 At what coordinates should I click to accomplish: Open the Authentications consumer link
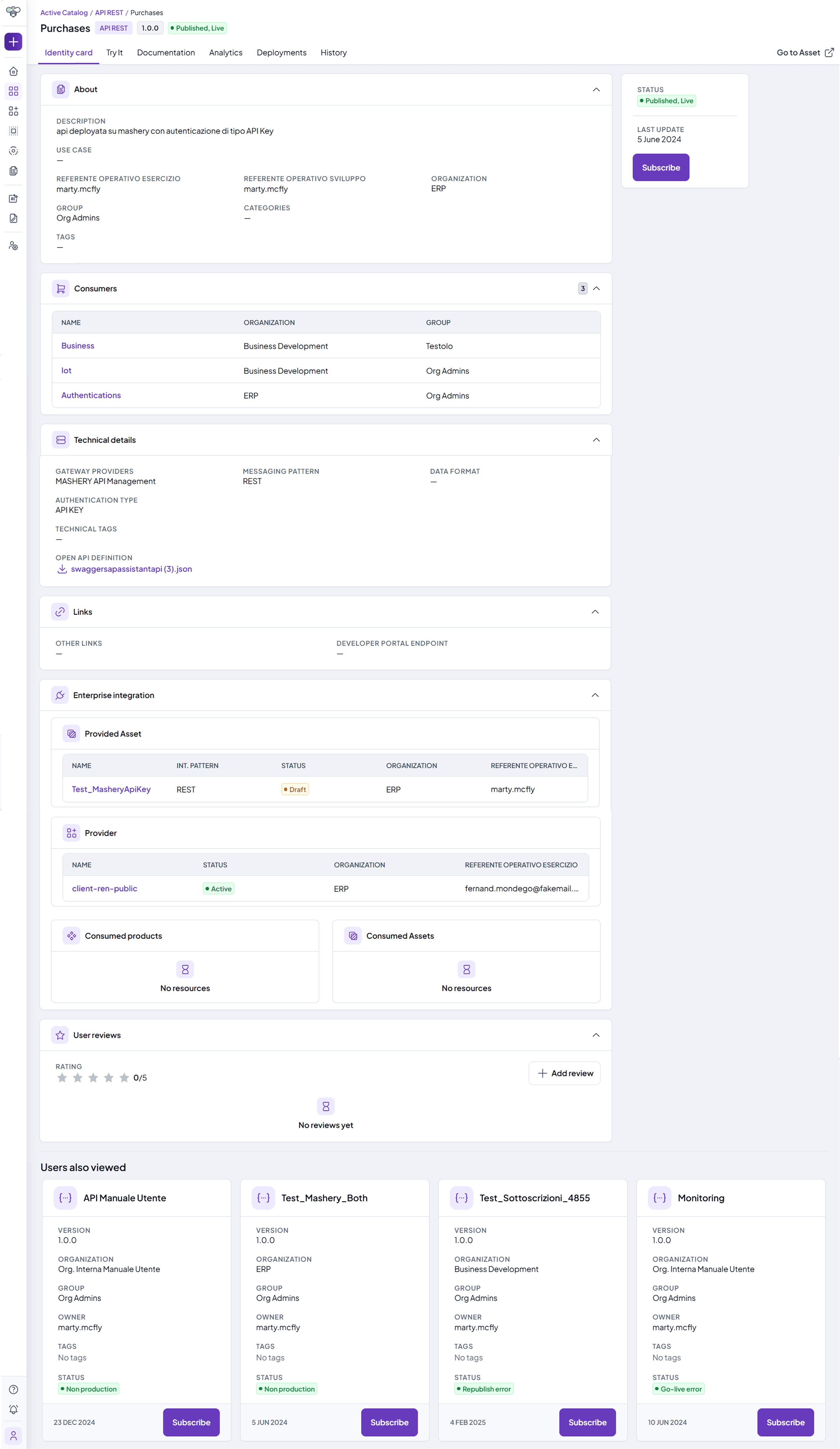coord(91,395)
